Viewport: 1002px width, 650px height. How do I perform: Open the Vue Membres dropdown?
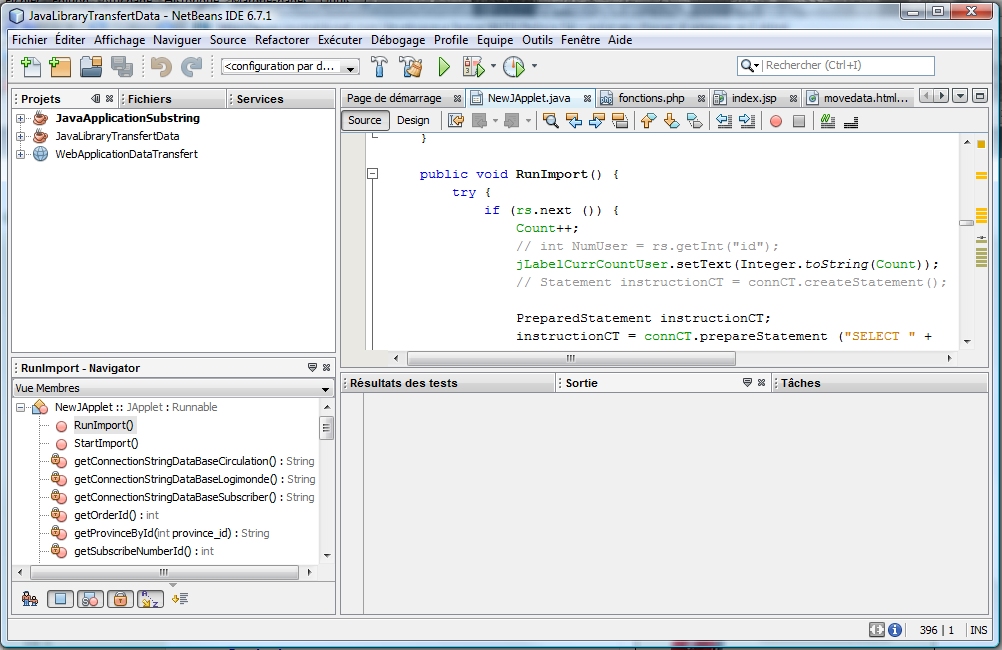point(325,388)
